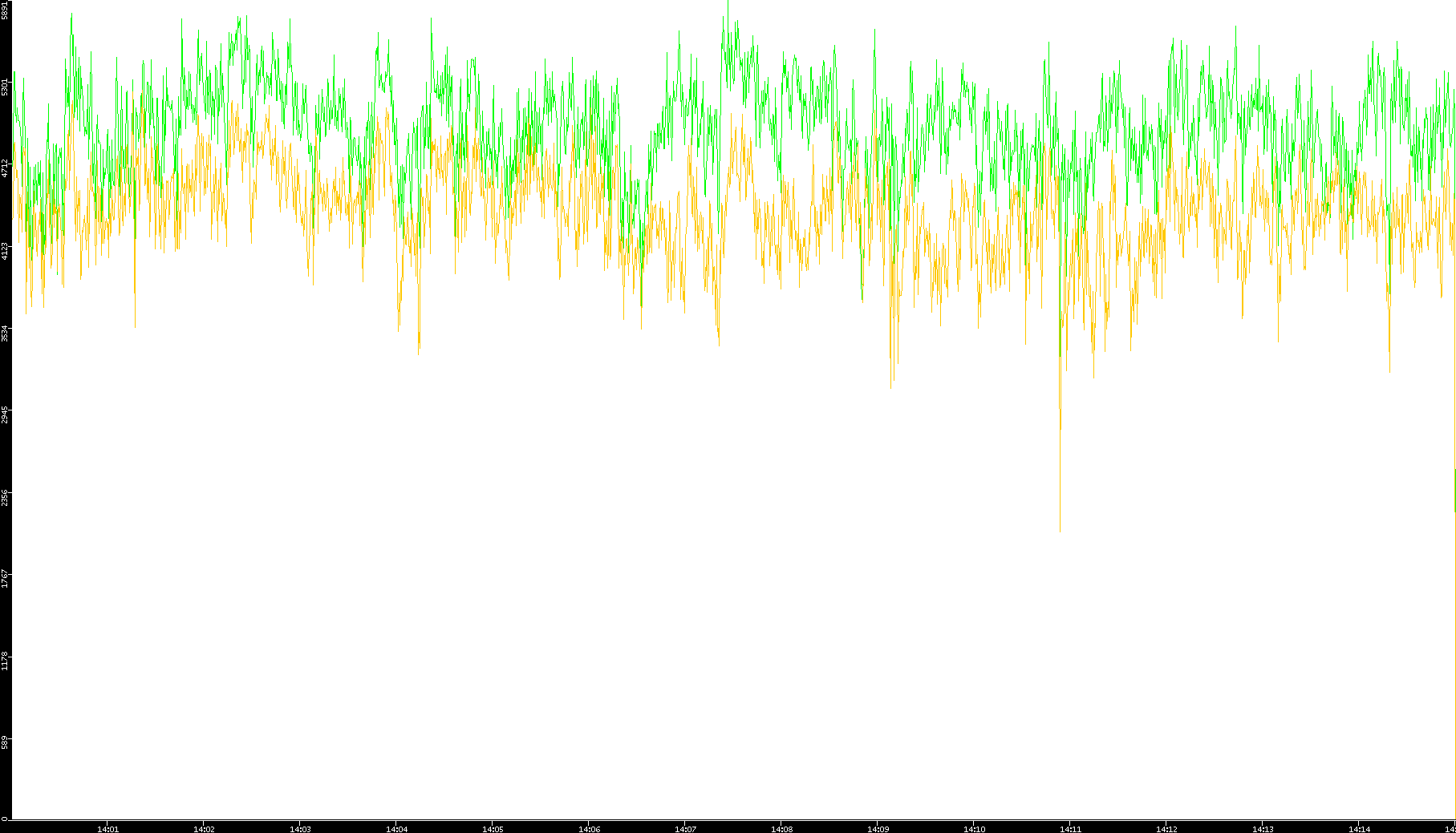The width and height of the screenshot is (1456, 833).
Task: Pick the 2356 value on the vertical axis
Action: pos(5,497)
